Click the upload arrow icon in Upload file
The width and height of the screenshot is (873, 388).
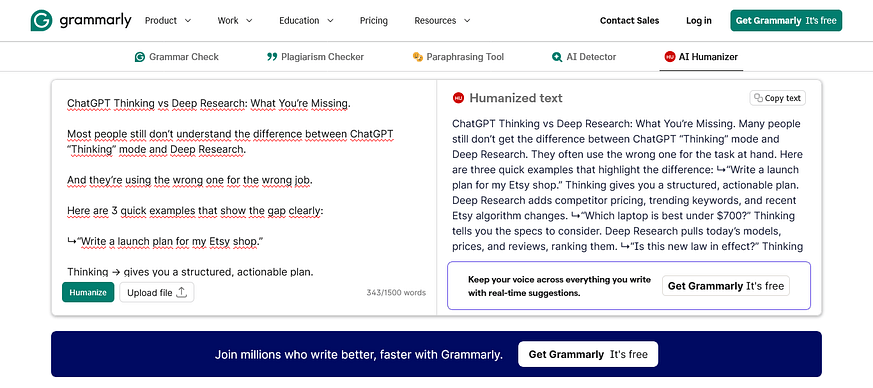pos(182,292)
